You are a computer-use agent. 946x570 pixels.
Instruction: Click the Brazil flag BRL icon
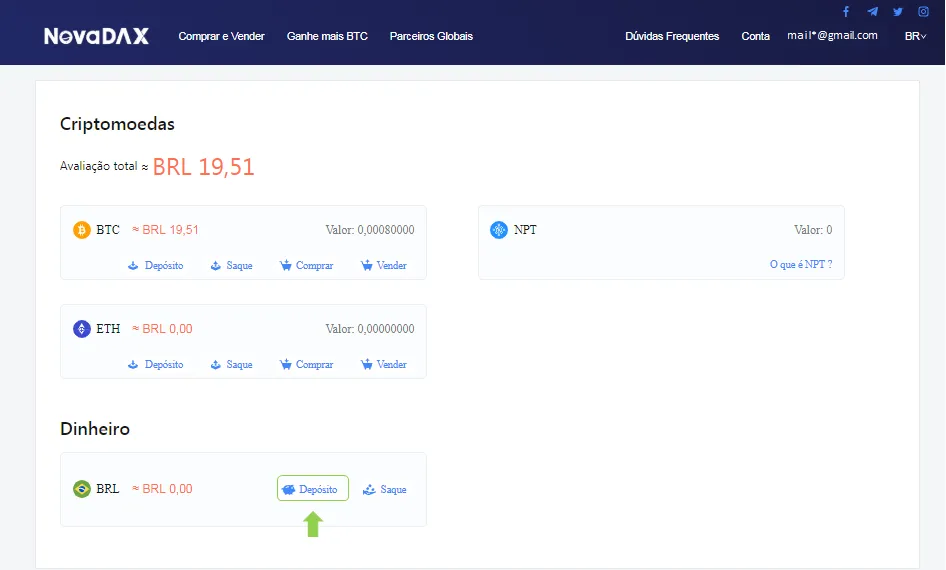click(x=81, y=489)
